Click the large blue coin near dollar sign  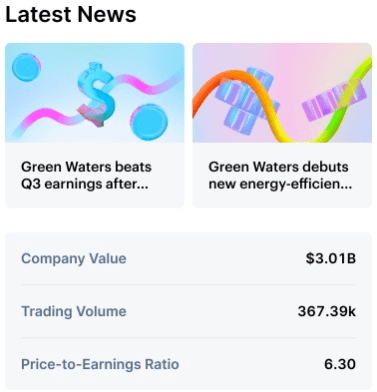point(149,122)
